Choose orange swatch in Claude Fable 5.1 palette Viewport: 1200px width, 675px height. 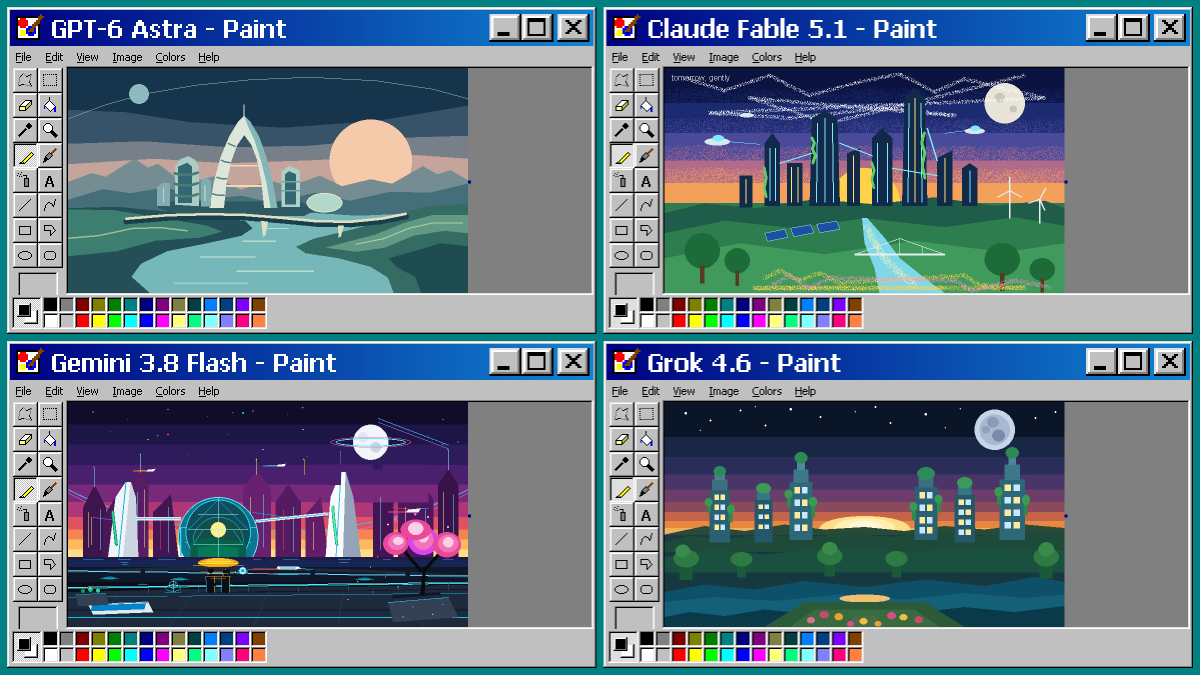855,321
